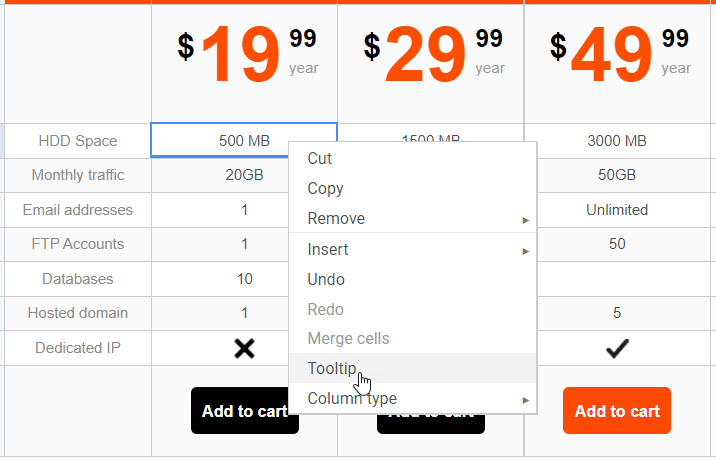Click Undo in the context menu
This screenshot has width=716, height=461.
click(x=326, y=279)
